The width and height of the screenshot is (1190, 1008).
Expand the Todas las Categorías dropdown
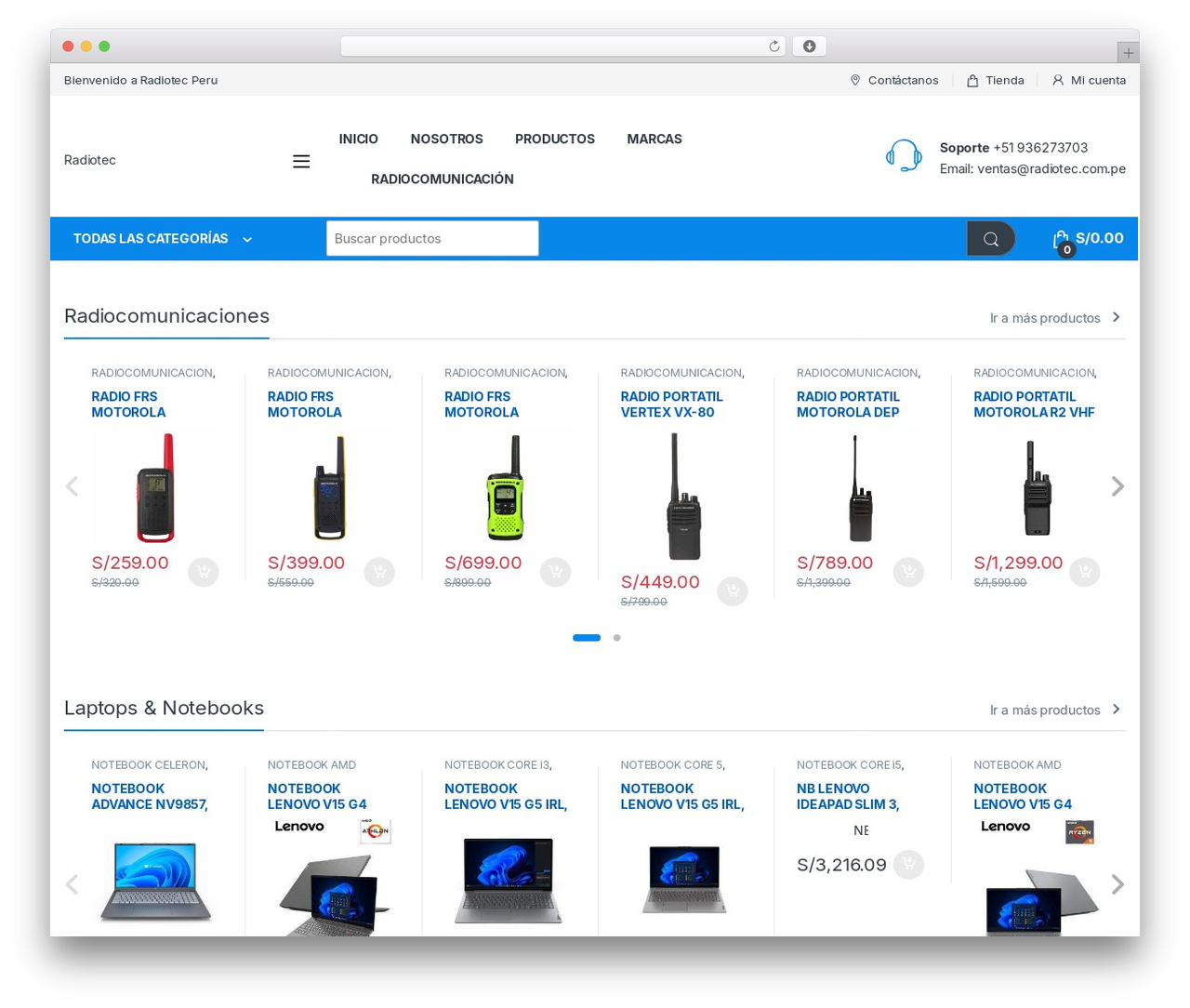163,239
